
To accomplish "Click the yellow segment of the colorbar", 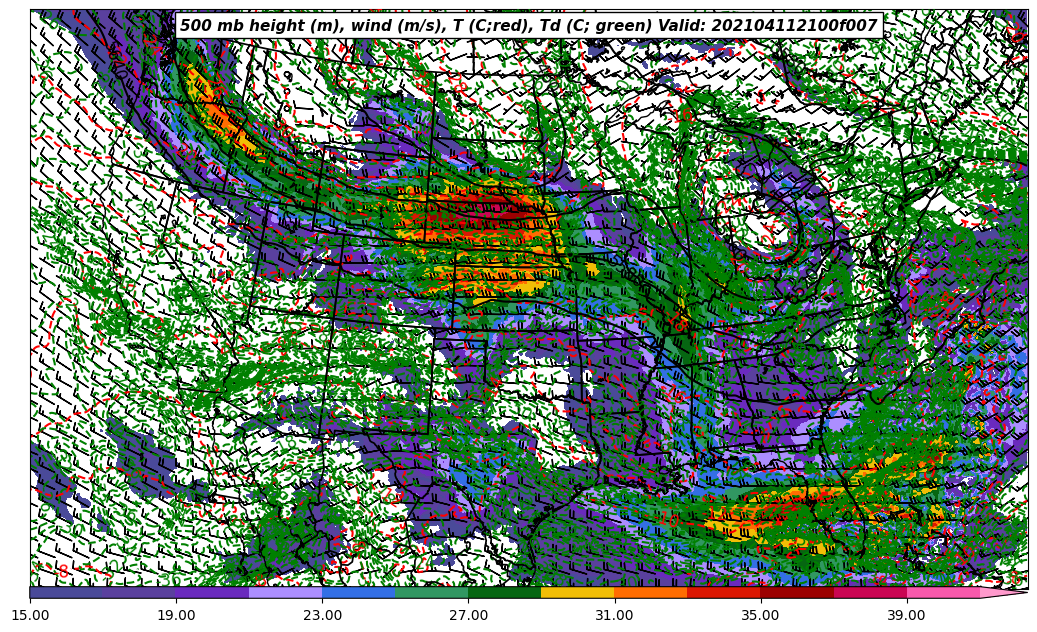I will (577, 592).
